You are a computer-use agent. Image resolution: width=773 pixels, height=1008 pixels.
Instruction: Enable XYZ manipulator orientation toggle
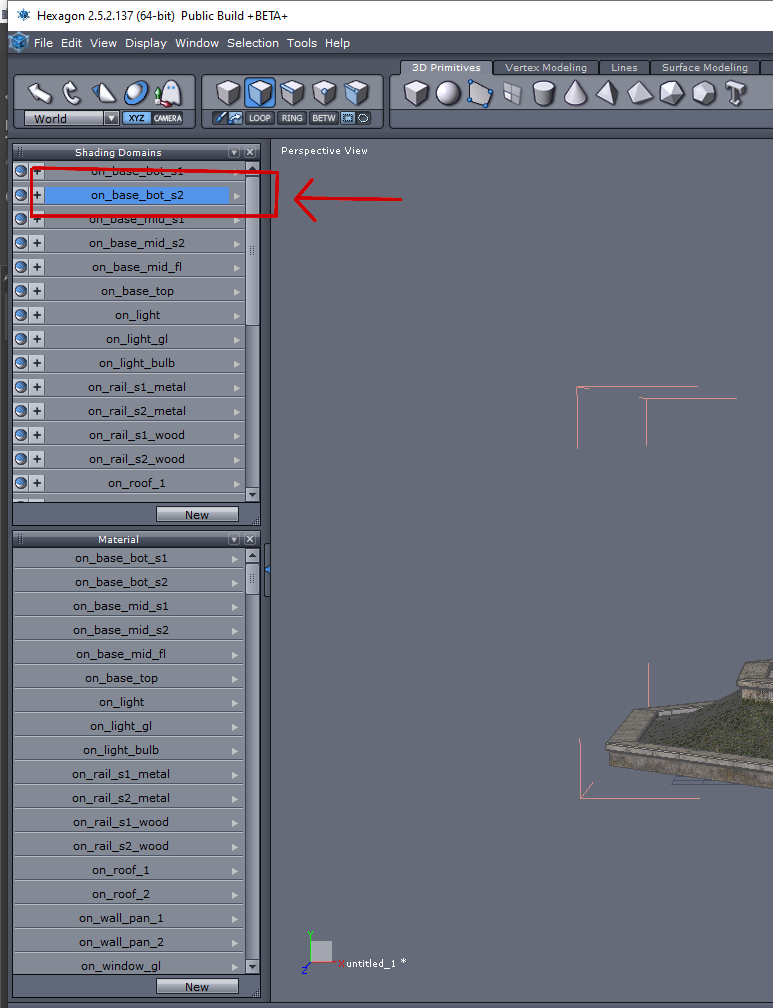136,118
